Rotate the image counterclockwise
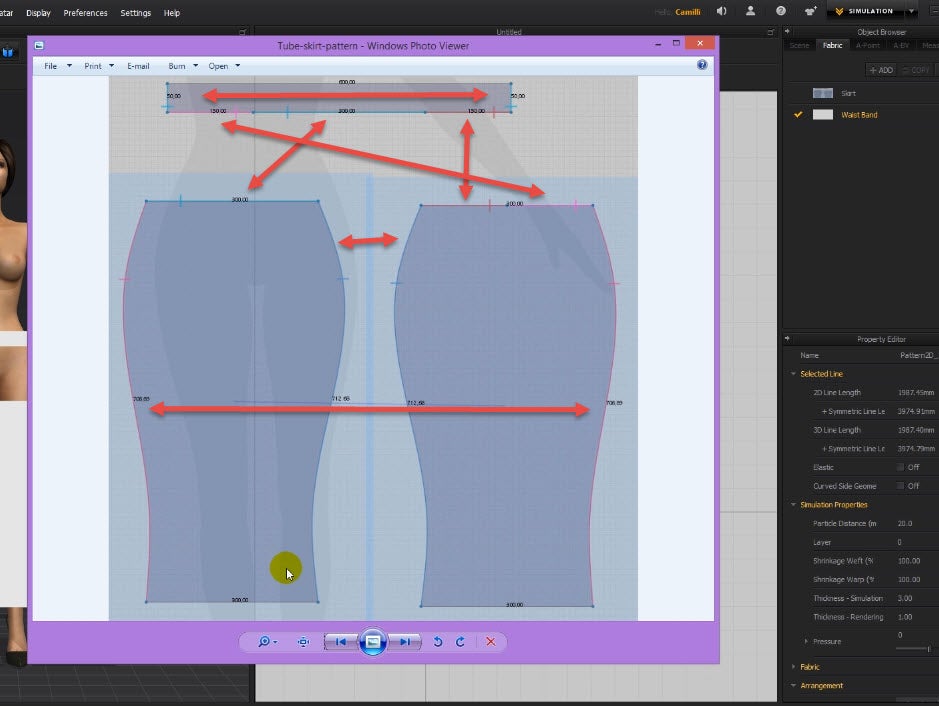 click(x=437, y=642)
